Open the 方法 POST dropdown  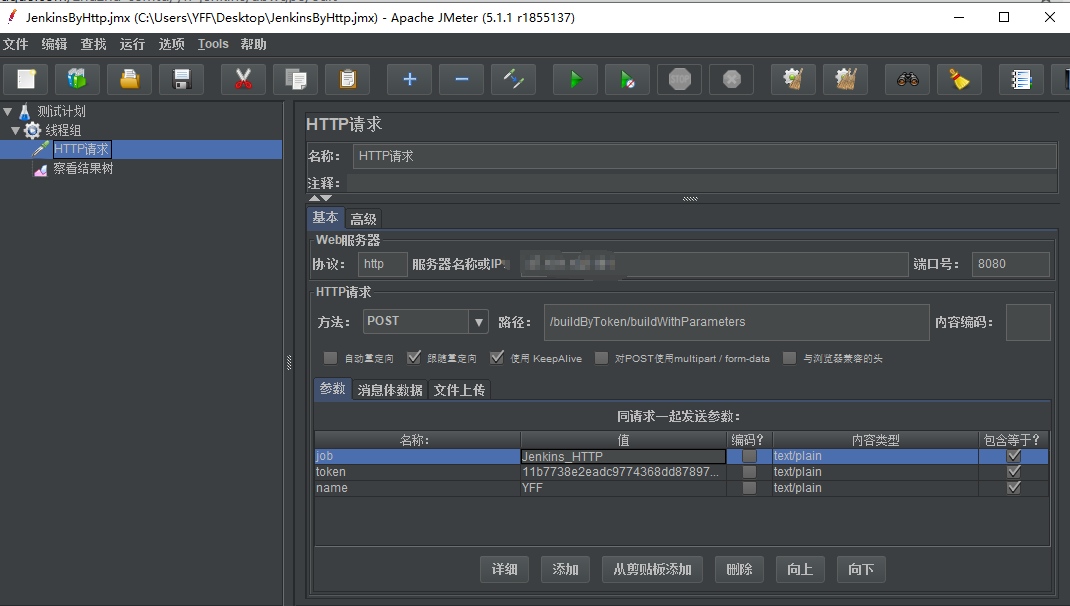[478, 321]
